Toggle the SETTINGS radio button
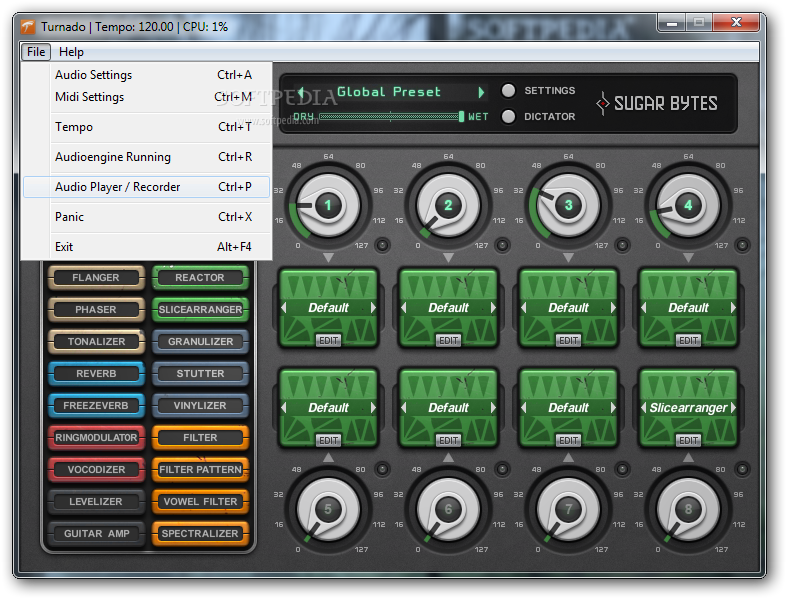 [508, 90]
